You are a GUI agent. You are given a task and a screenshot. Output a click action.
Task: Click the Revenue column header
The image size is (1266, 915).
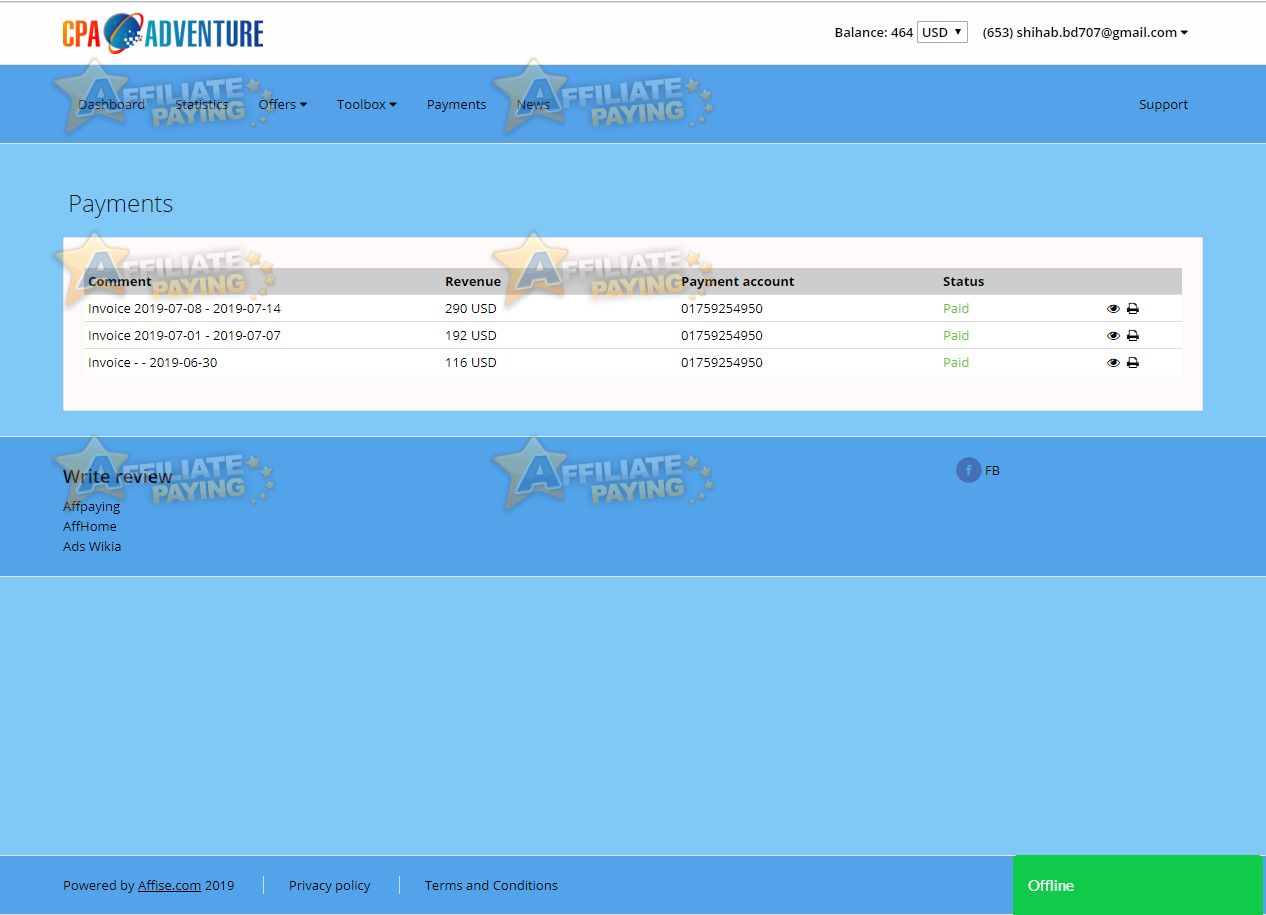point(473,281)
